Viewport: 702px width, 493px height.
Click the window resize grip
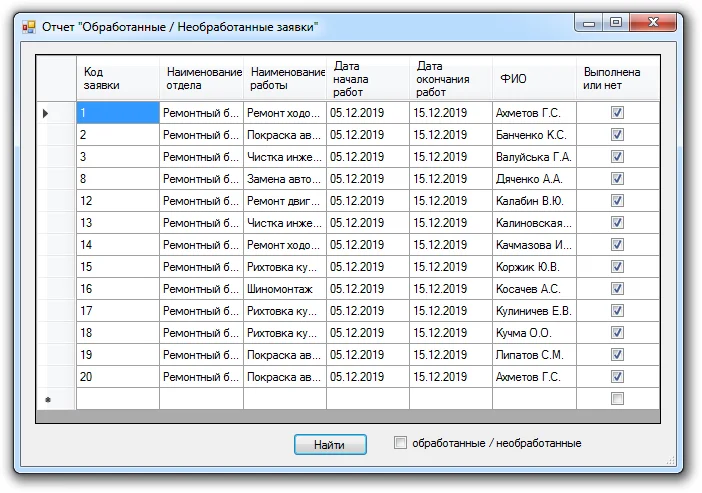671,461
